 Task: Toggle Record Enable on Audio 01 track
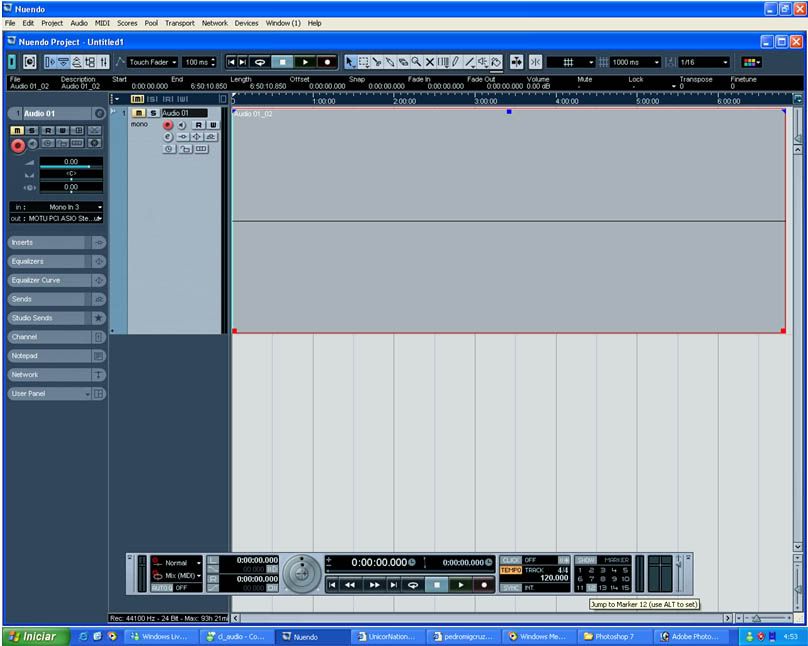(168, 125)
